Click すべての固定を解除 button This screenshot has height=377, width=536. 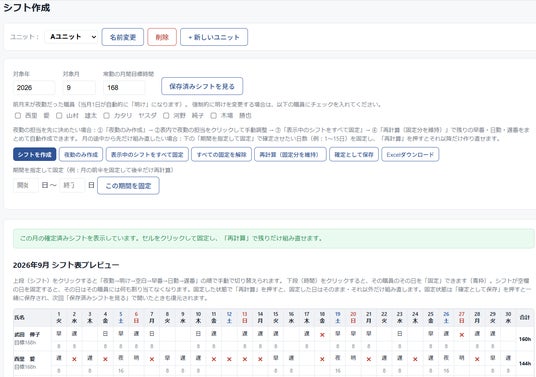tap(222, 154)
